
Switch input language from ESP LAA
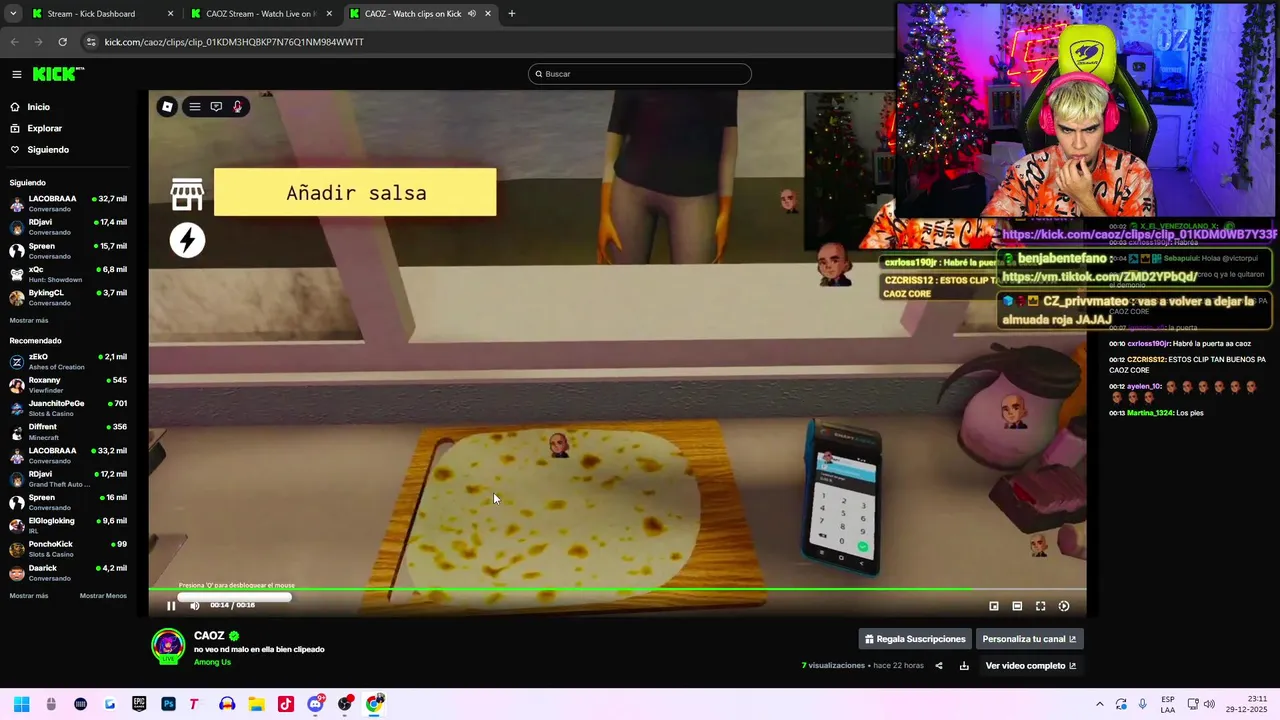(x=1168, y=704)
